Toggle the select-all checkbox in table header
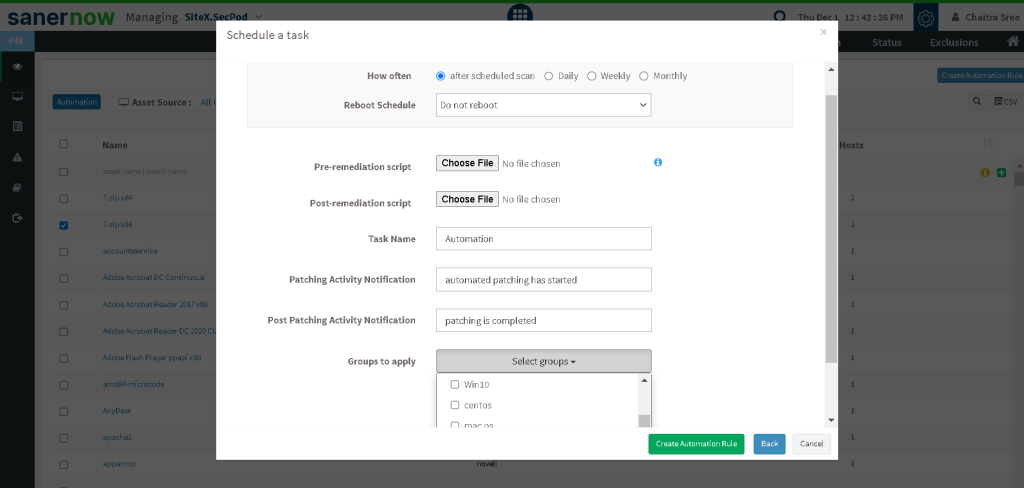Viewport: 1024px width, 488px height. 63,144
